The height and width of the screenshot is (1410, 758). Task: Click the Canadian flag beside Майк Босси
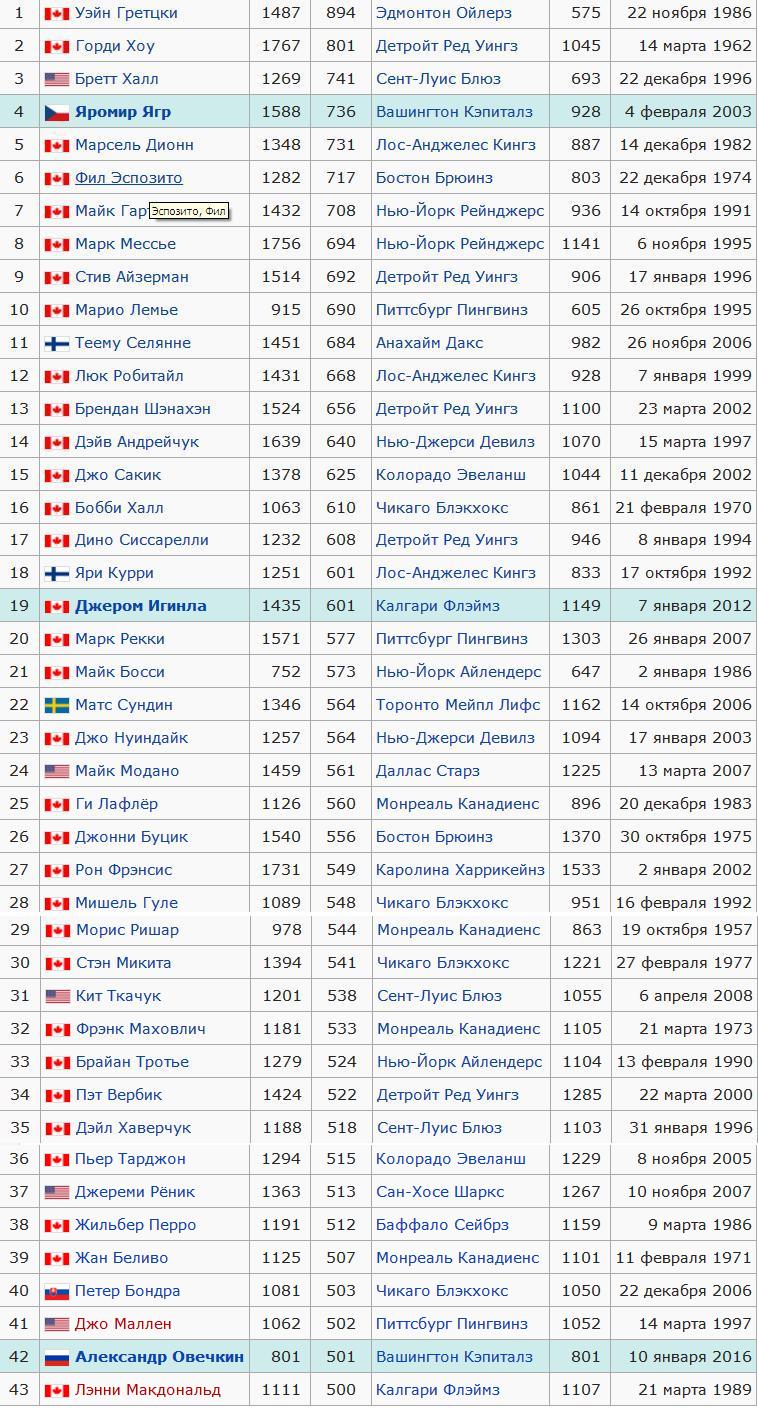[57, 672]
